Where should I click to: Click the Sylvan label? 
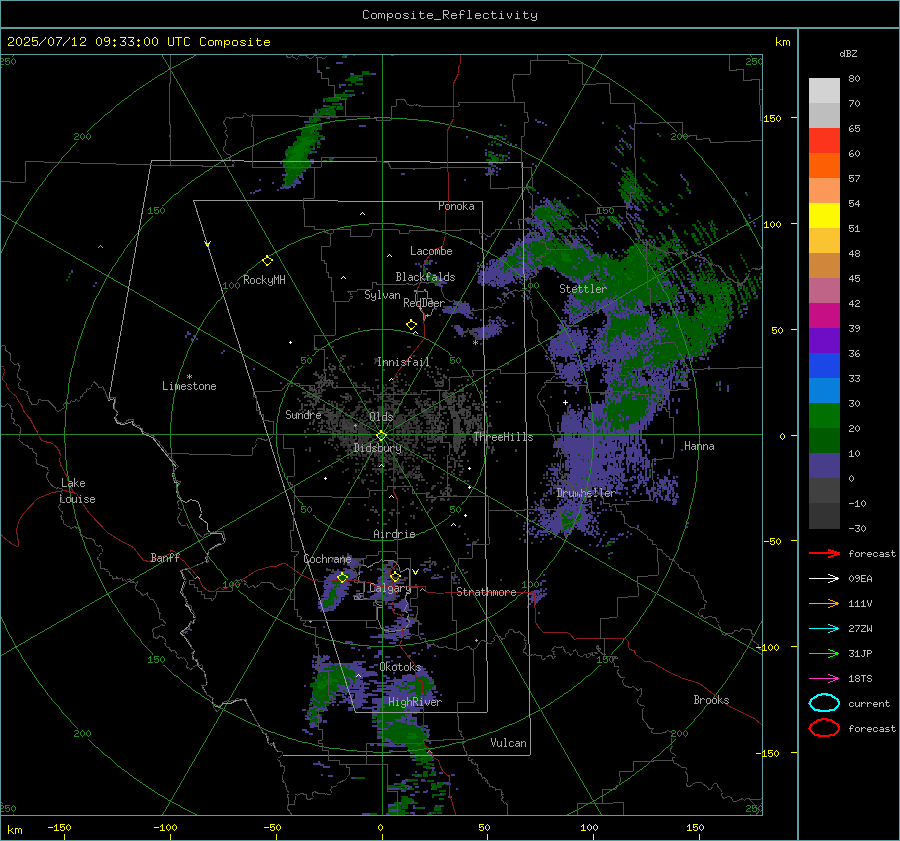[382, 295]
